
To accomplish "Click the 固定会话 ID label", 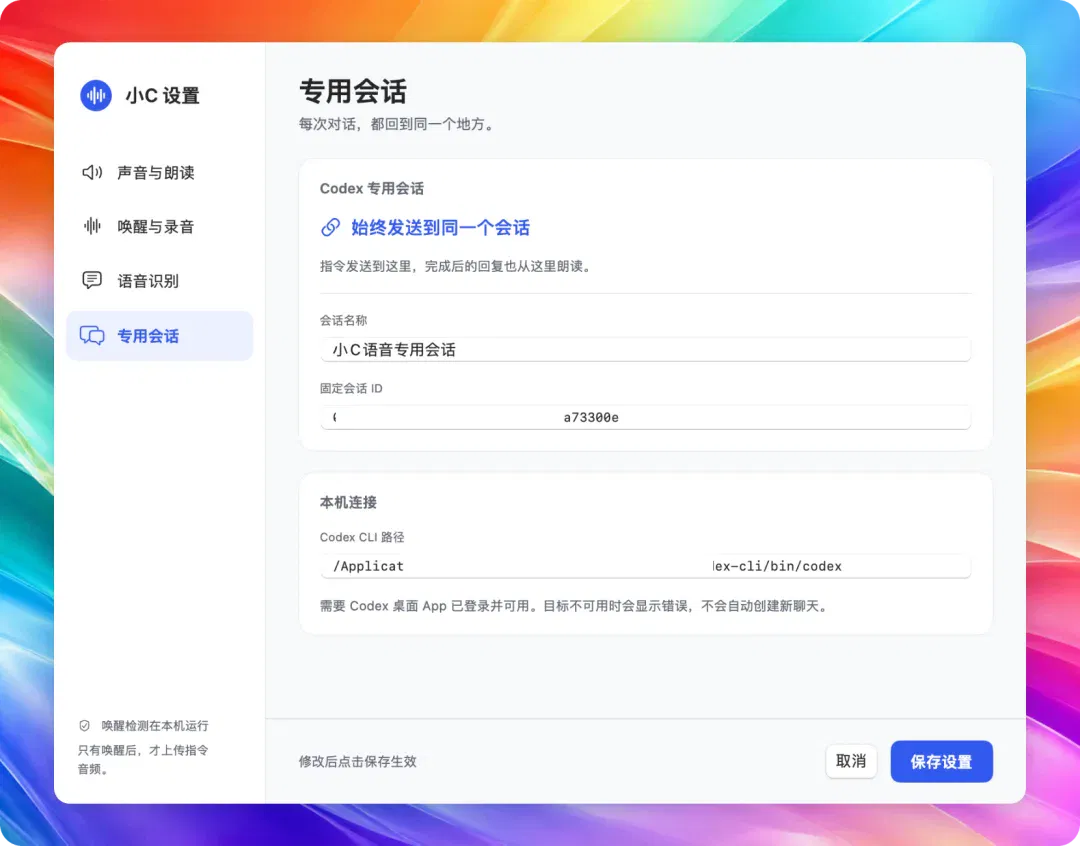I will click(351, 389).
